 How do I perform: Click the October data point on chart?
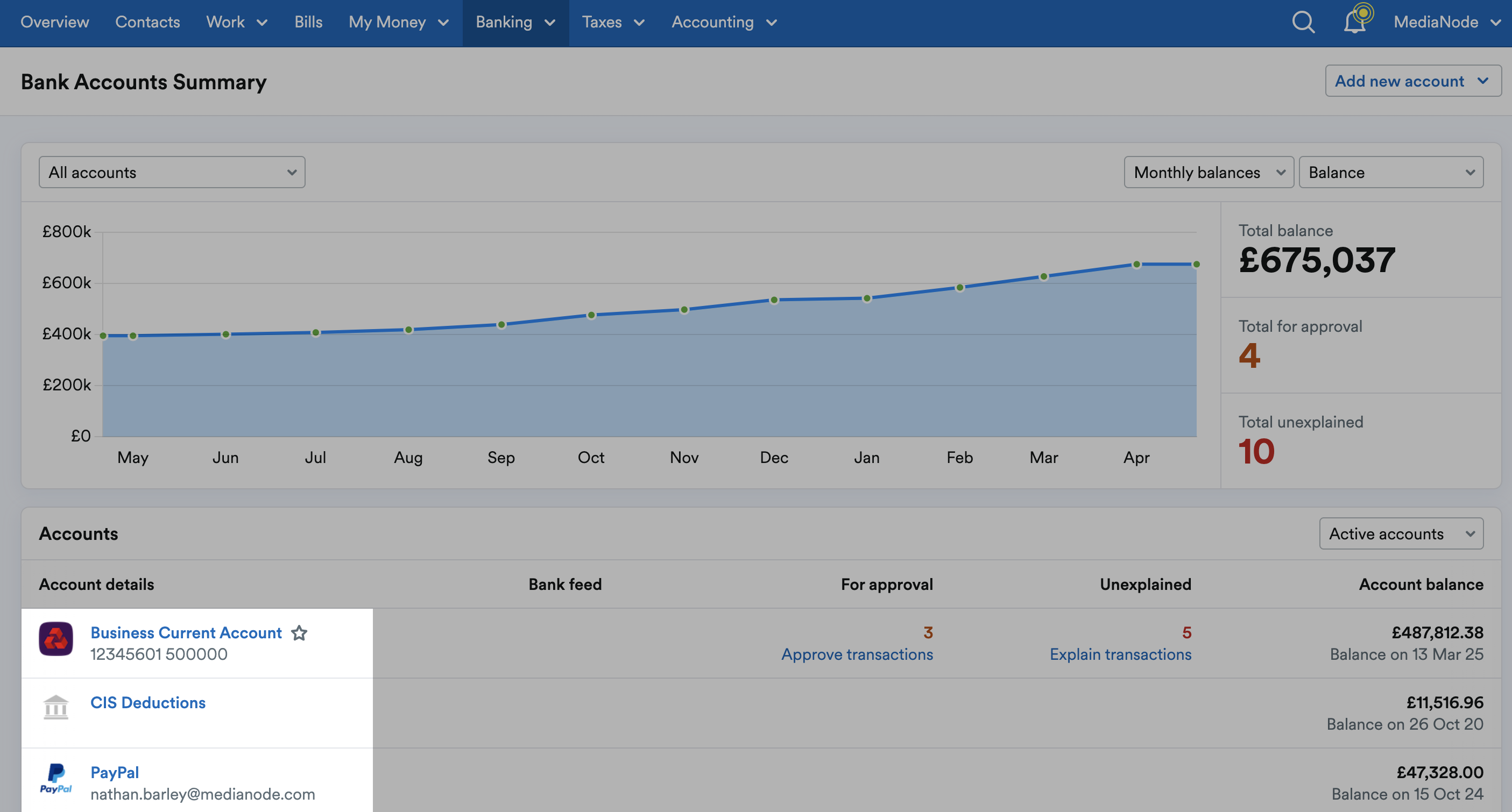(591, 316)
